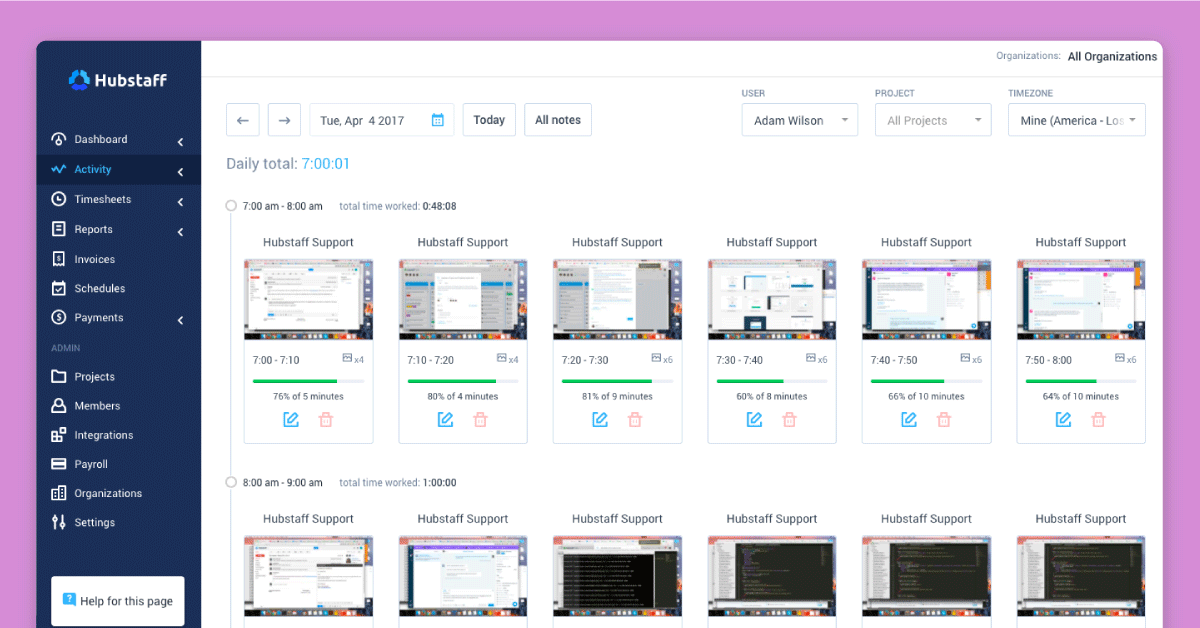Edit the 7:40 - 7:50 time entry

tap(909, 420)
